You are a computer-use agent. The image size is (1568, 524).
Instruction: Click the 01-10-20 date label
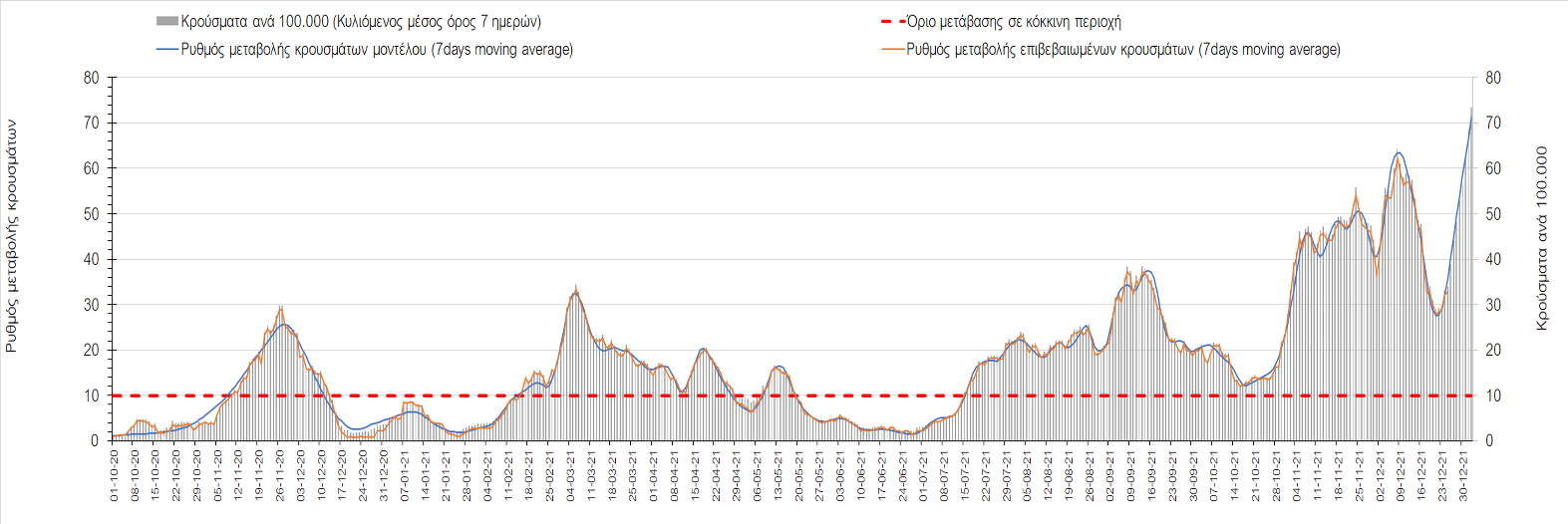click(115, 475)
